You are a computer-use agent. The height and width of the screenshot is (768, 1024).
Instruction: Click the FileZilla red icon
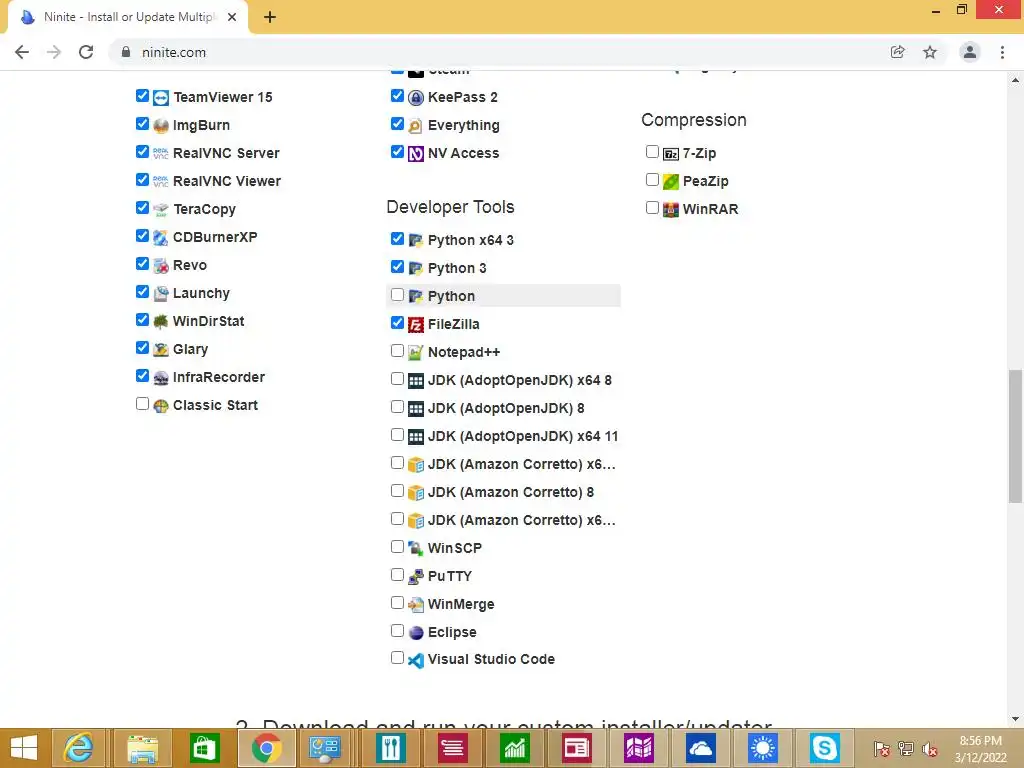[x=416, y=325]
